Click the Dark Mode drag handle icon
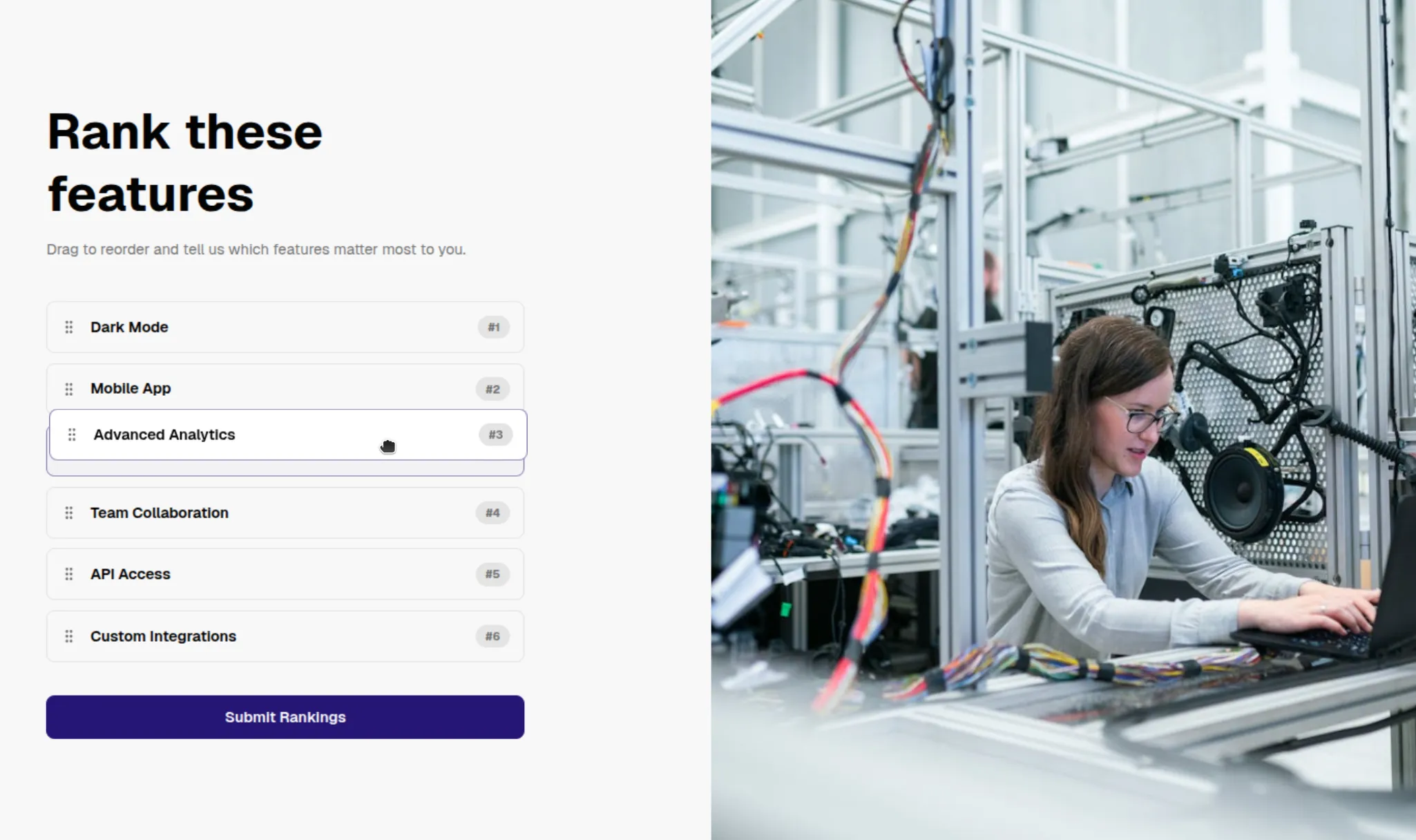The height and width of the screenshot is (840, 1416). 69,327
